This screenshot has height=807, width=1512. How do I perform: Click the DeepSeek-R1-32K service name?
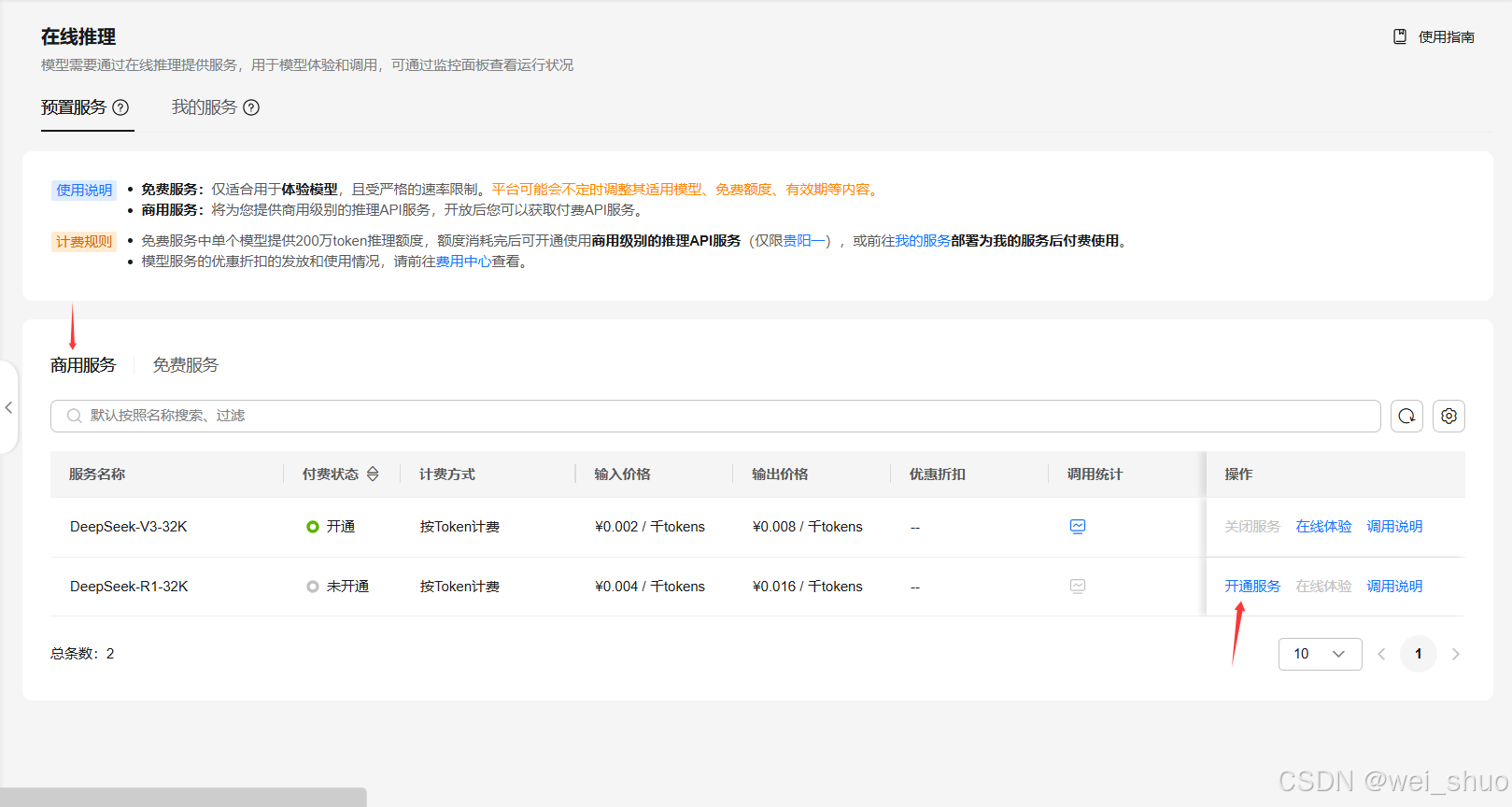click(x=129, y=587)
